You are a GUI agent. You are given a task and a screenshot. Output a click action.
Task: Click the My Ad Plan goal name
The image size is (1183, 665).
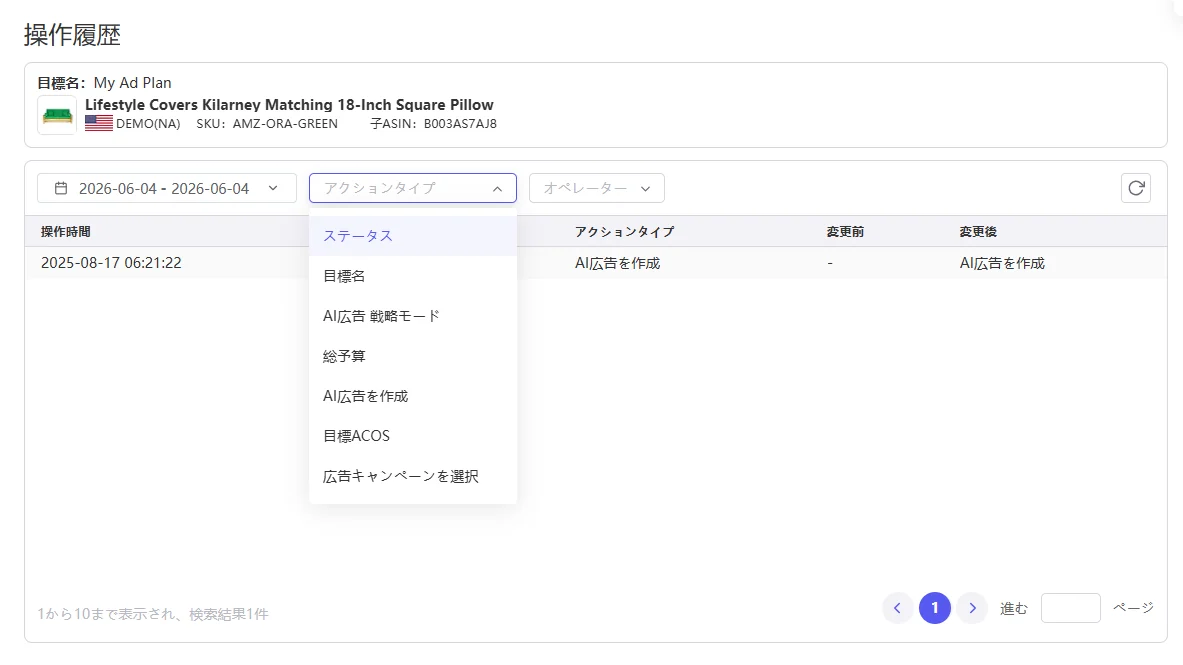click(x=132, y=83)
